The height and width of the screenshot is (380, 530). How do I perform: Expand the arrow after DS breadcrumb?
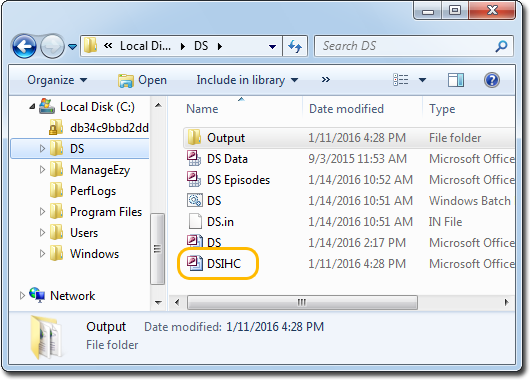pos(220,46)
